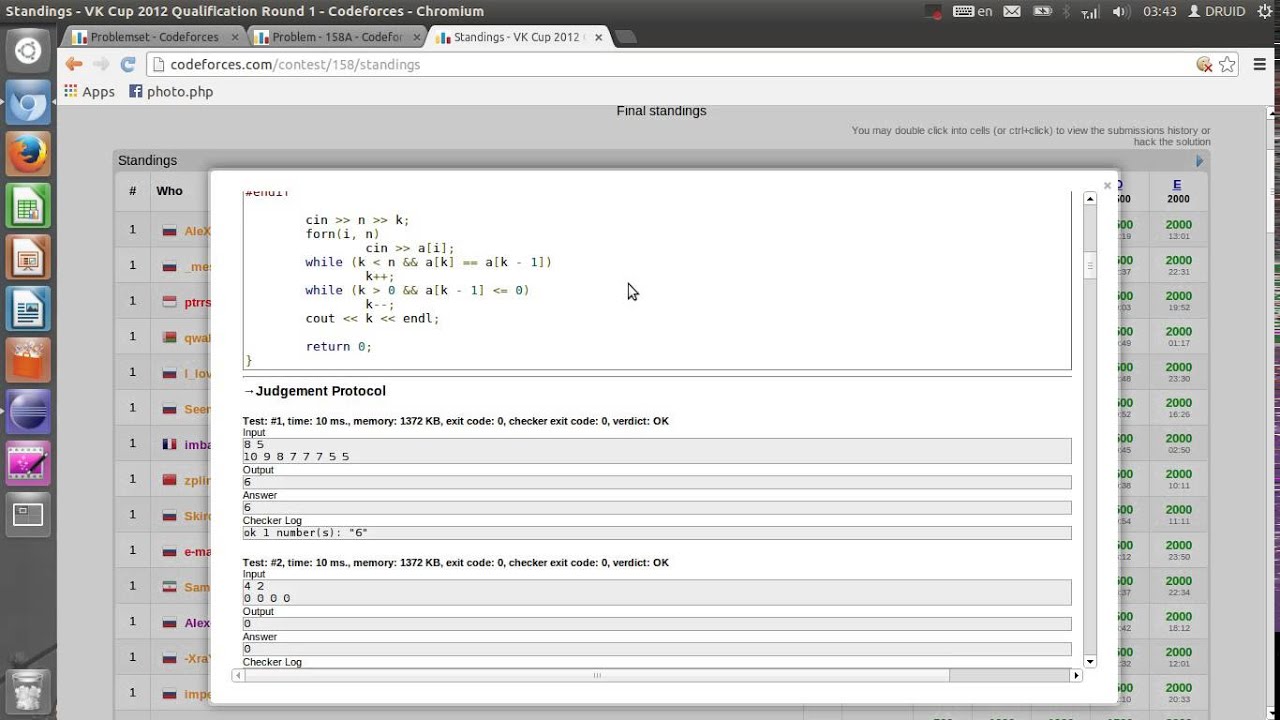Launch Firefox from the dock

pos(28,154)
